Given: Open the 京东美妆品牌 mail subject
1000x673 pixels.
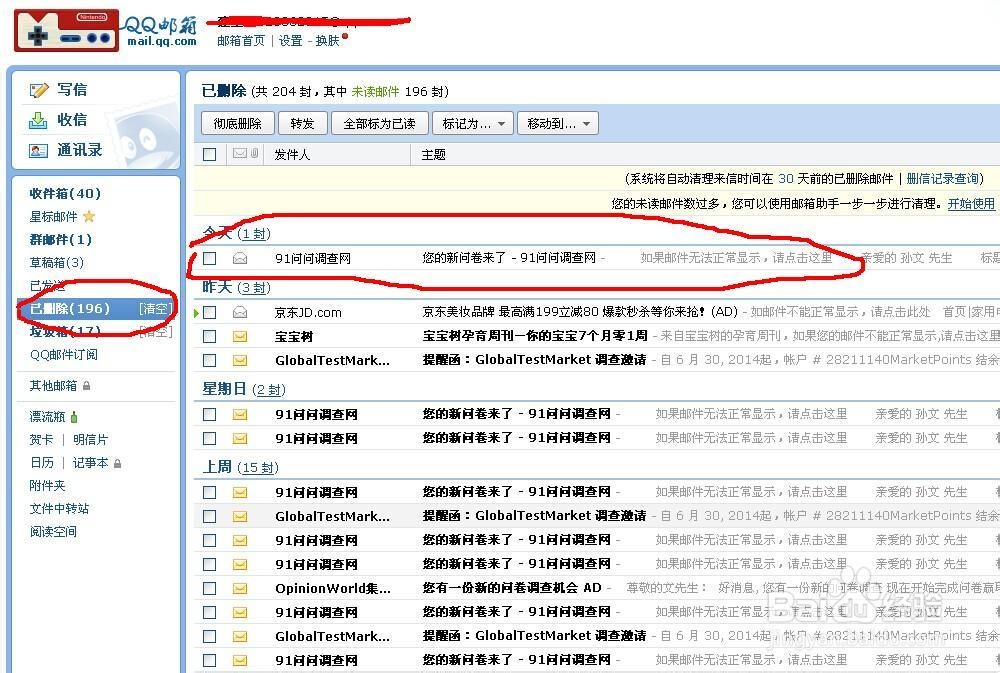Looking at the screenshot, I should pyautogui.click(x=580, y=312).
